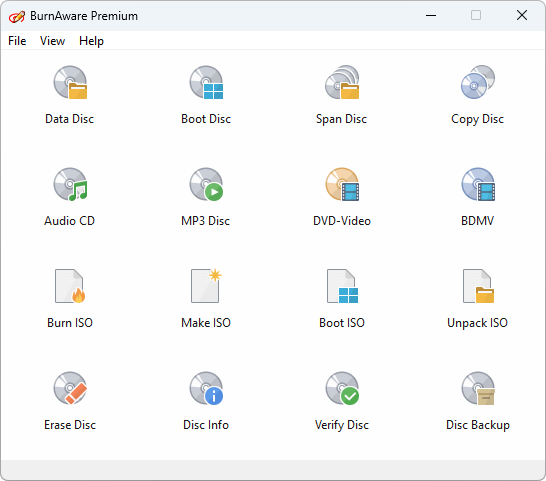
Task: Open the View menu
Action: (52, 41)
